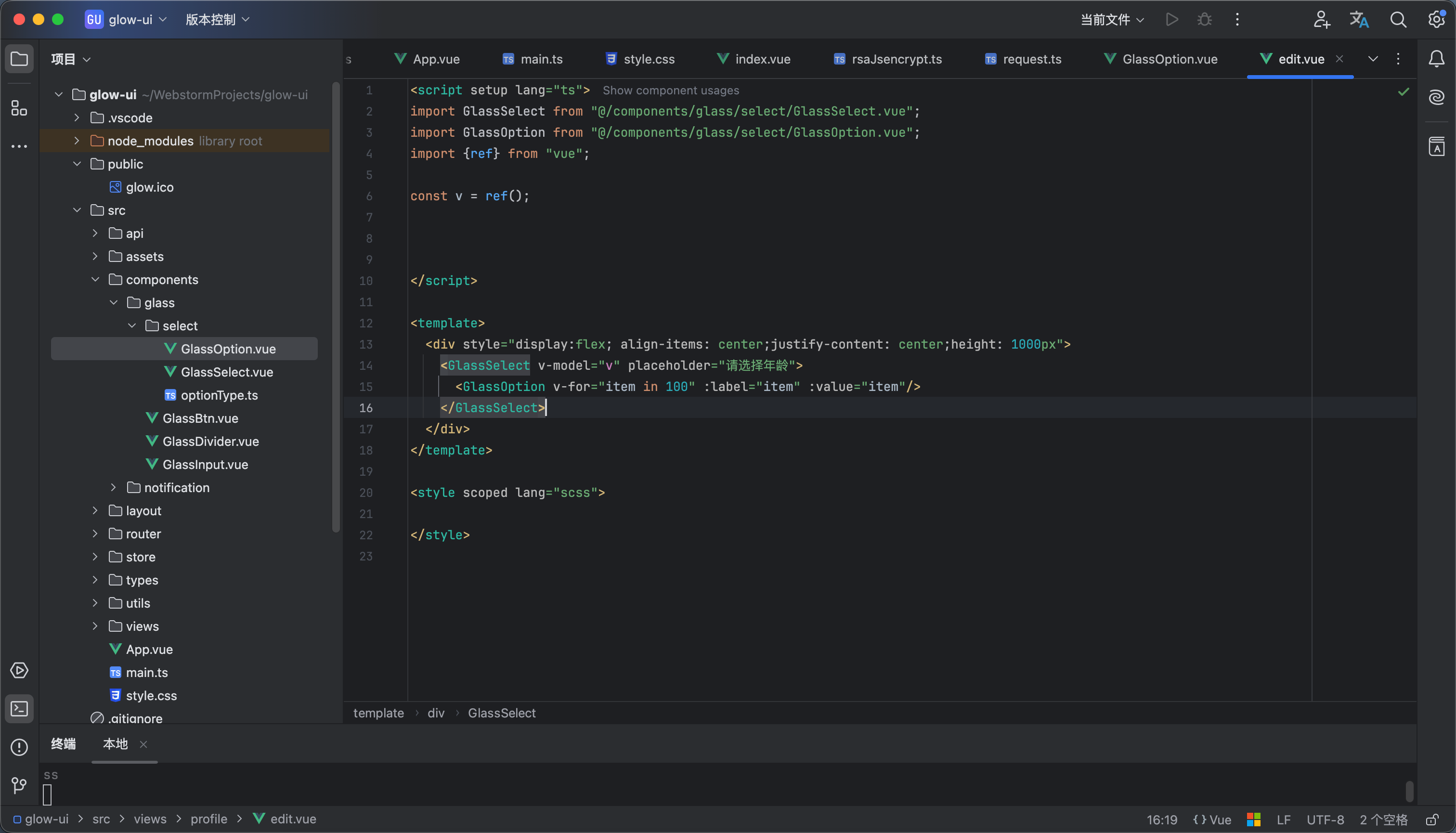Open the Structure tool window icon
The height and width of the screenshot is (833, 1456).
(x=19, y=107)
